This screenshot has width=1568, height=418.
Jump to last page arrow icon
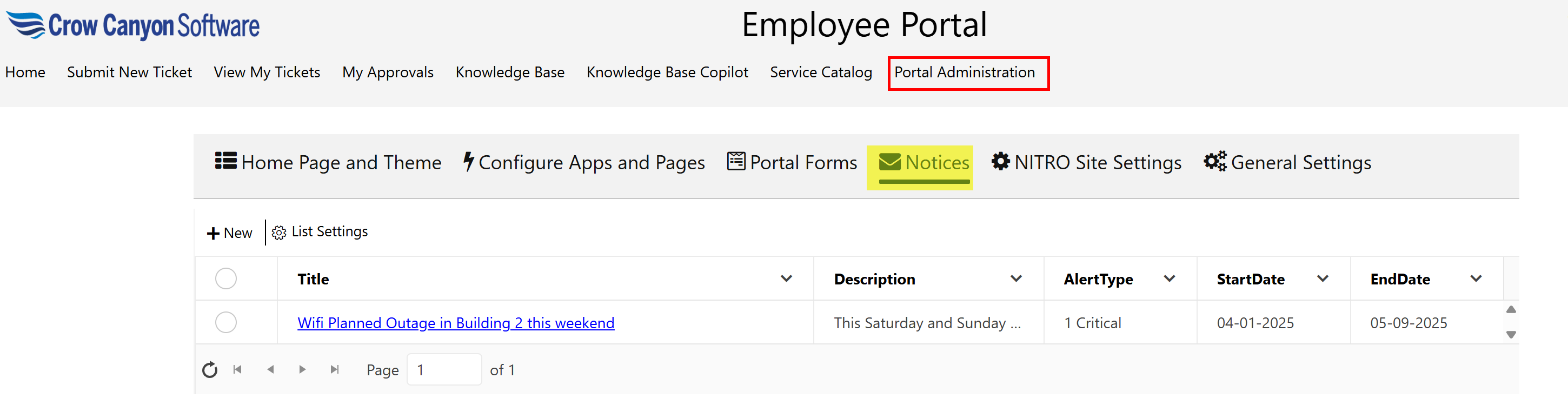click(334, 370)
